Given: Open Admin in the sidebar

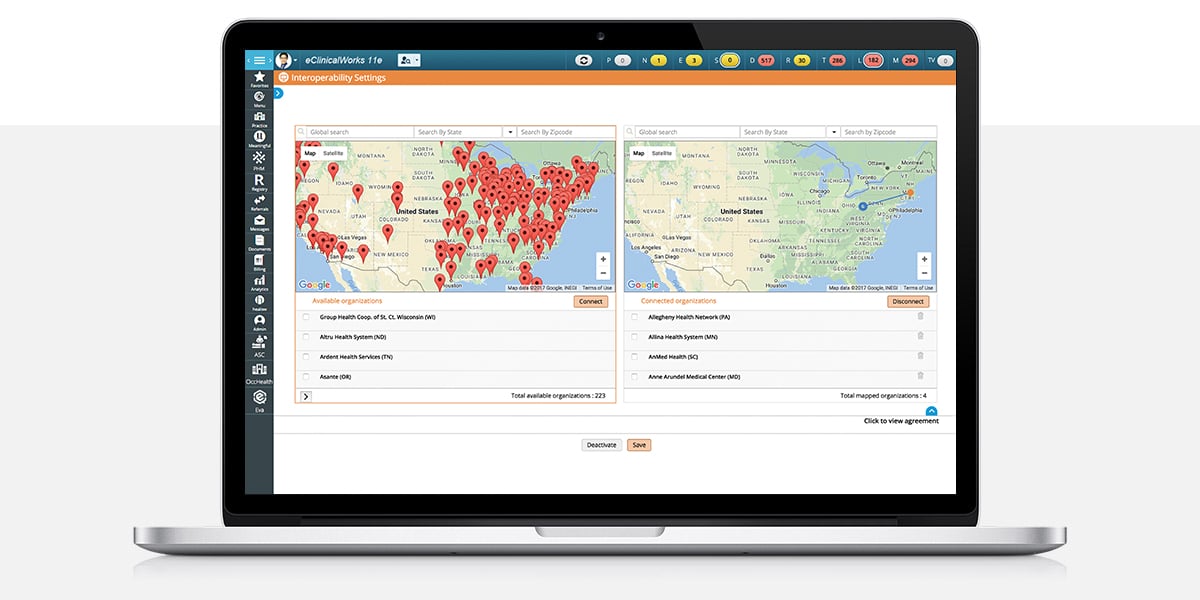Looking at the screenshot, I should (259, 322).
